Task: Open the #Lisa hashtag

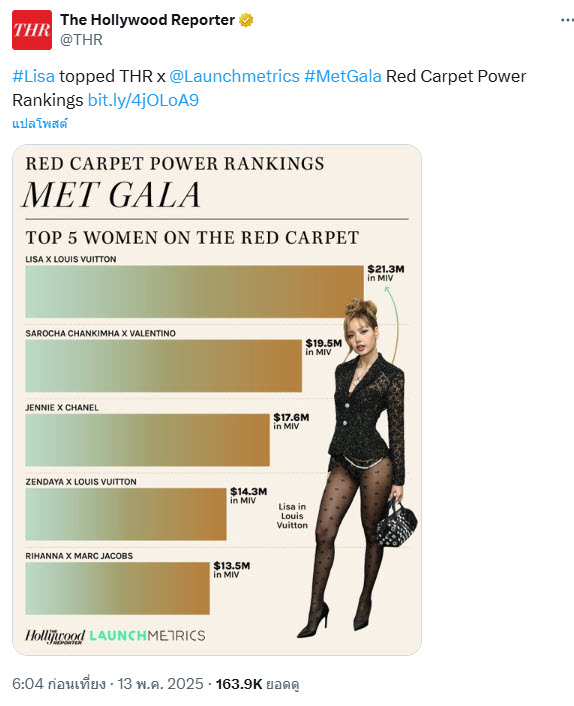Action: 34,76
